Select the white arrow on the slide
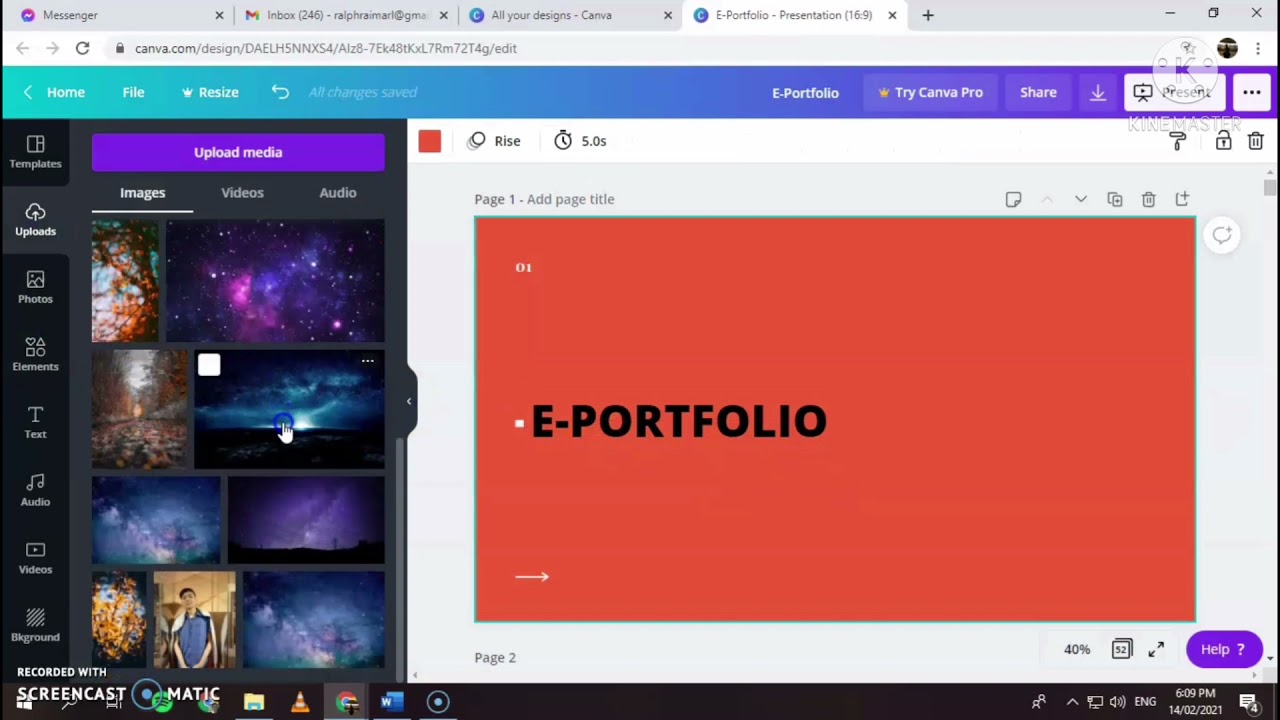This screenshot has height=720, width=1280. click(532, 576)
